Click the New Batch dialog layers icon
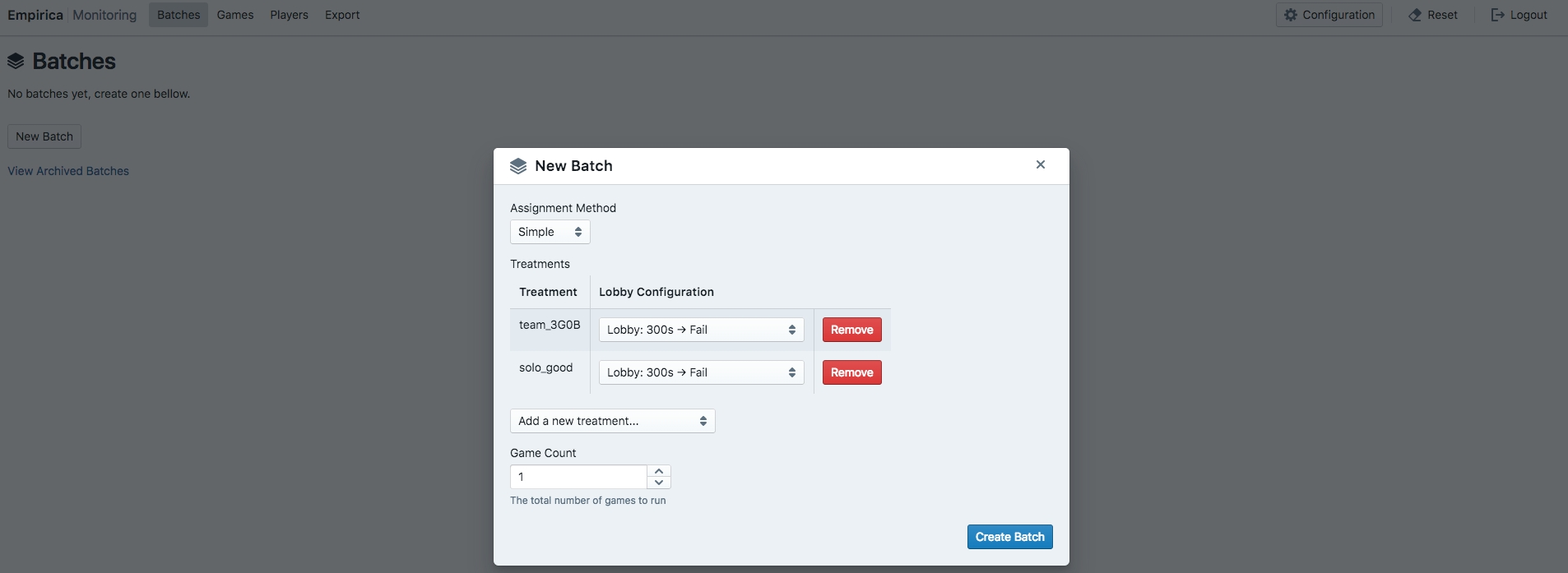The height and width of the screenshot is (573, 1568). pos(518,166)
